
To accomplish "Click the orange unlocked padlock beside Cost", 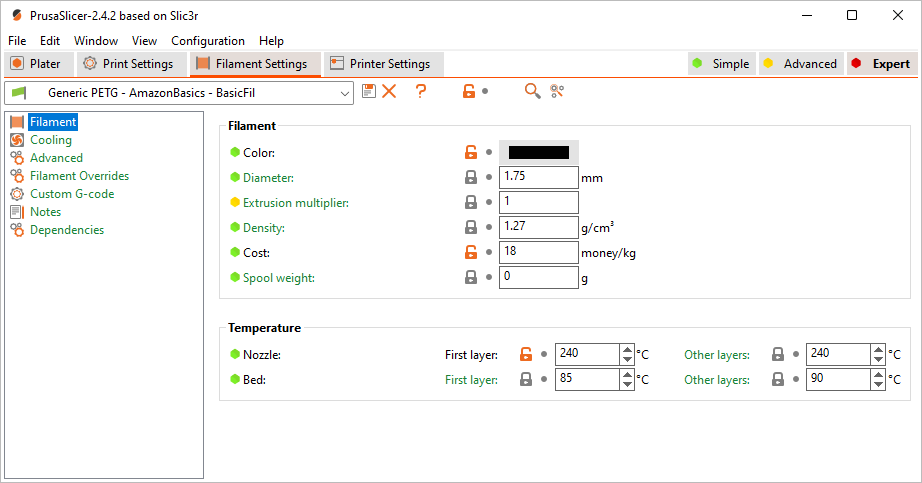I will click(x=470, y=252).
